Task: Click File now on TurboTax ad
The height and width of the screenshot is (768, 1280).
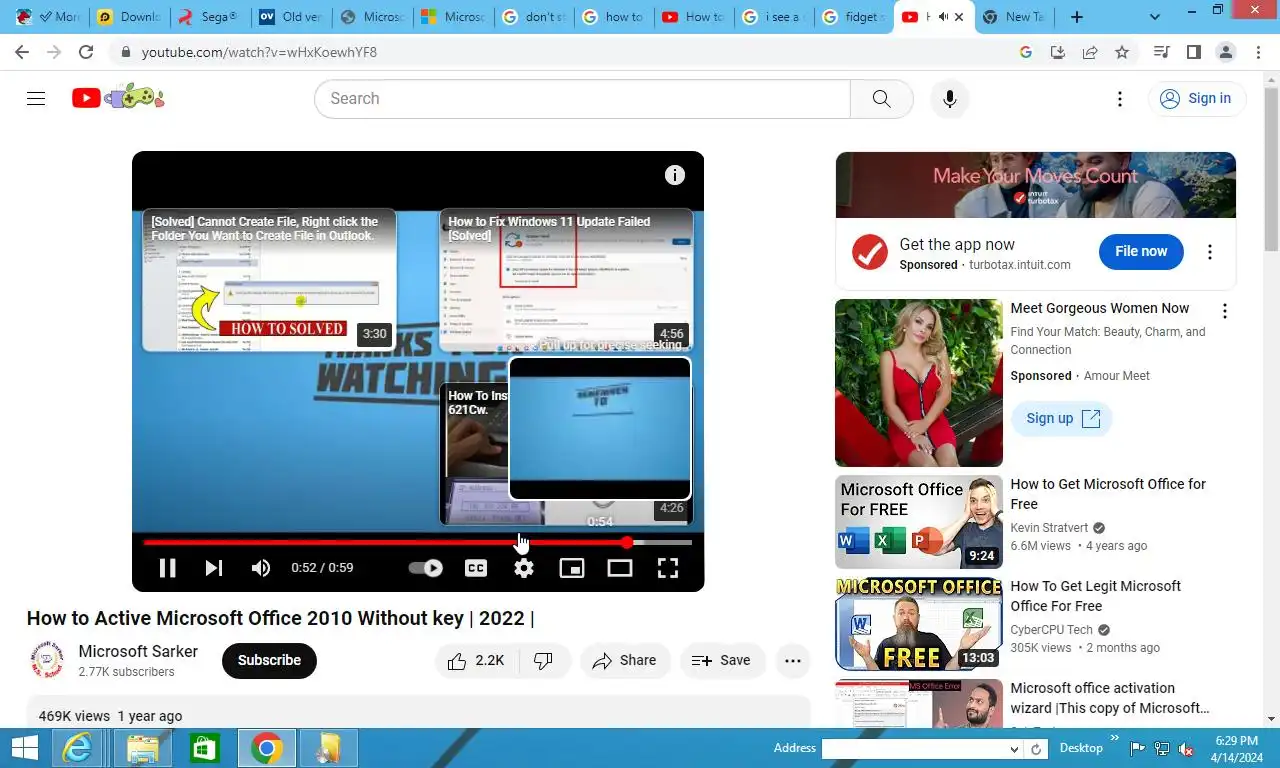Action: (x=1141, y=251)
